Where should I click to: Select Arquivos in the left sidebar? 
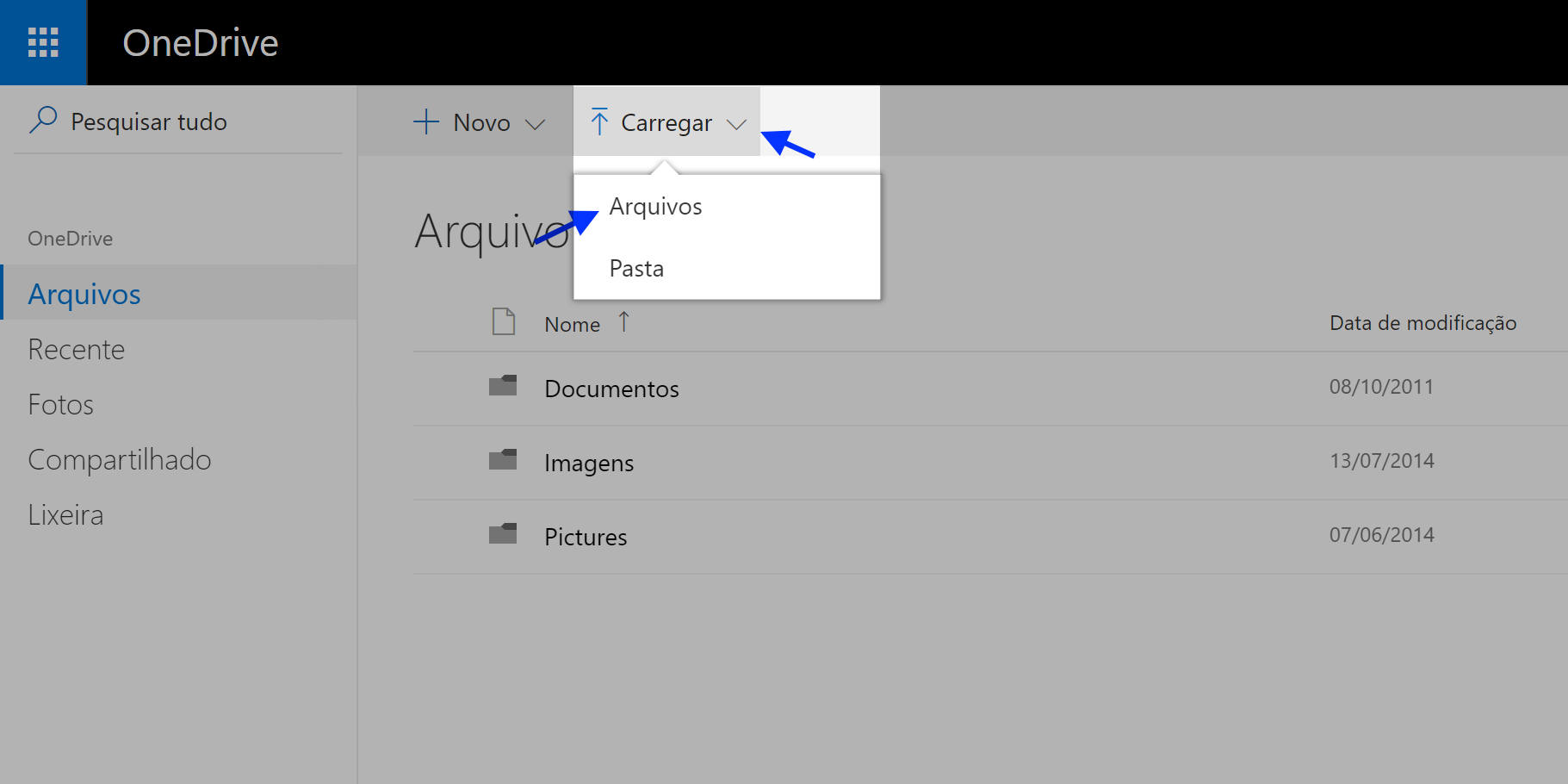tap(178, 294)
